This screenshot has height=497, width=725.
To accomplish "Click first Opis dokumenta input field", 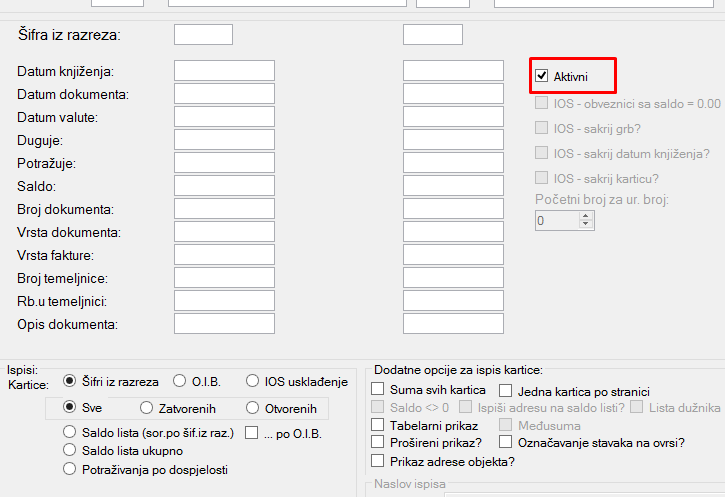I will (224, 324).
